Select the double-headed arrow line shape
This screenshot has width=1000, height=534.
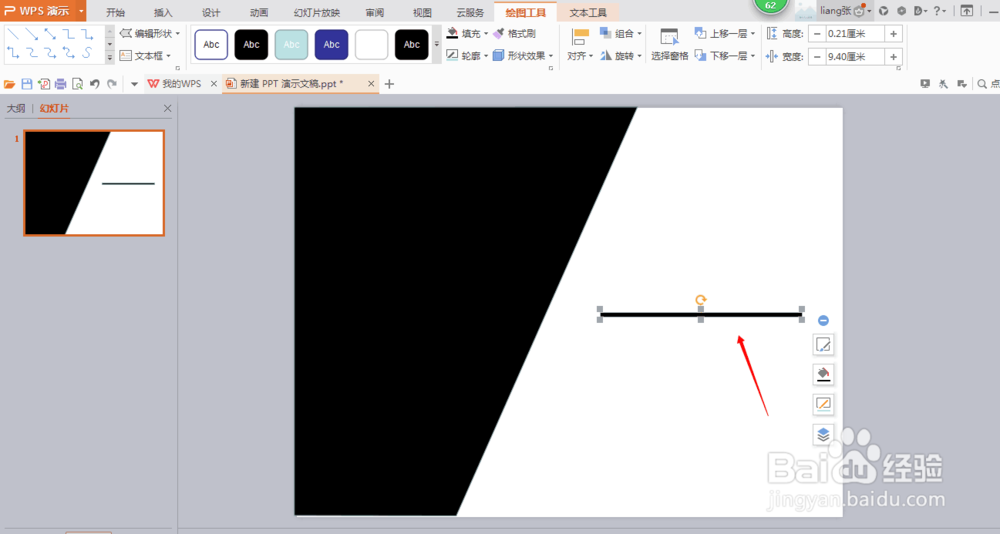(x=50, y=34)
